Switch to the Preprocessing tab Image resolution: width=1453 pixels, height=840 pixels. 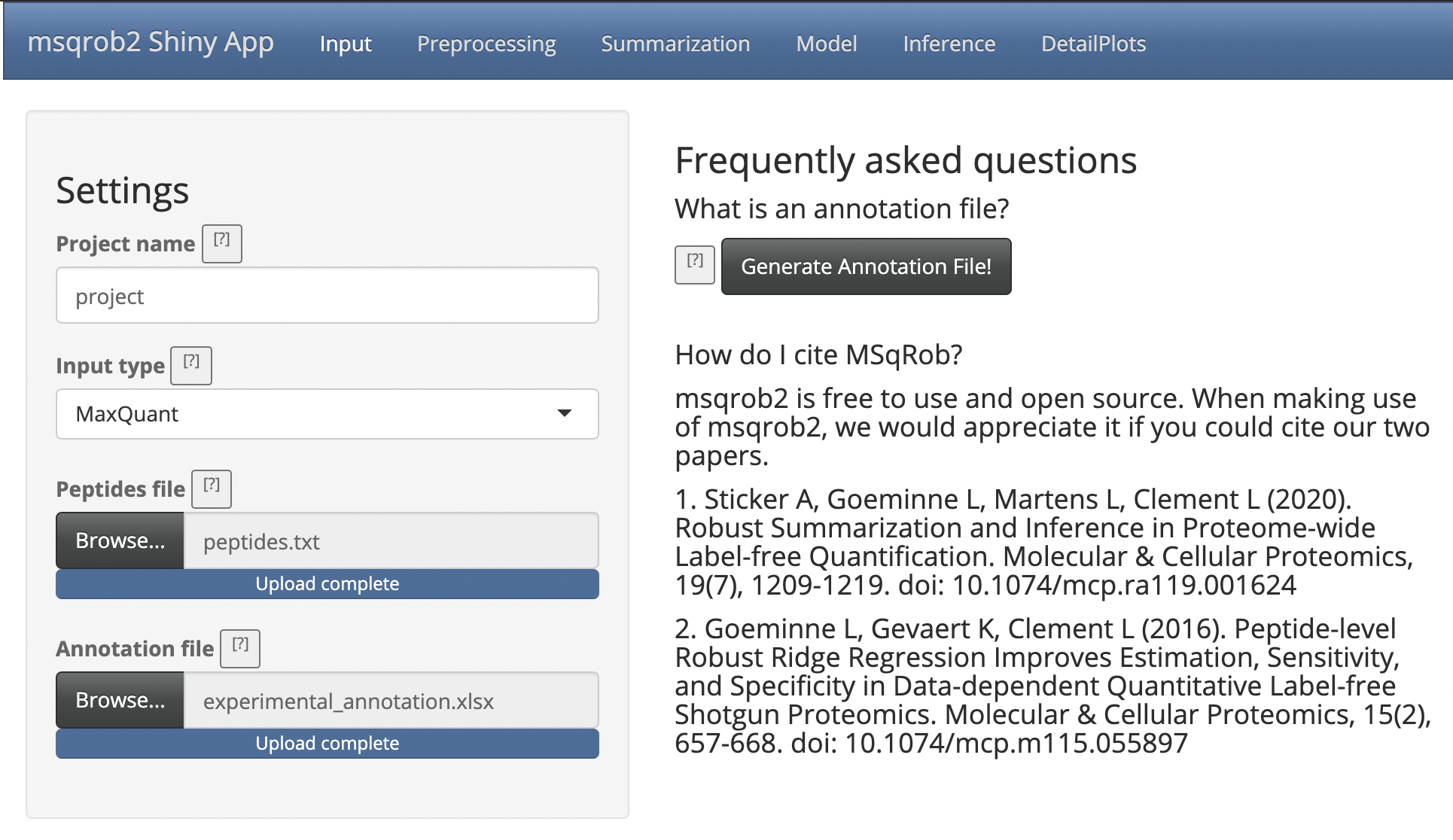click(x=486, y=44)
